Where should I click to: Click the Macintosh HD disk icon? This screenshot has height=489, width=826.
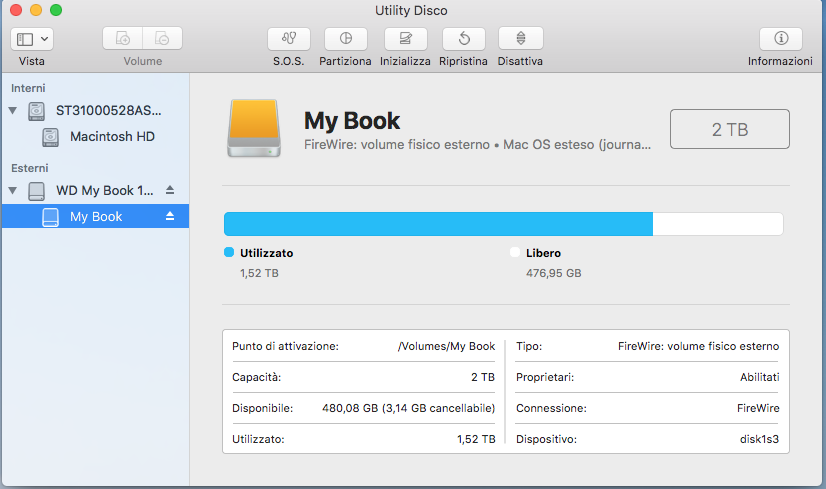point(50,137)
